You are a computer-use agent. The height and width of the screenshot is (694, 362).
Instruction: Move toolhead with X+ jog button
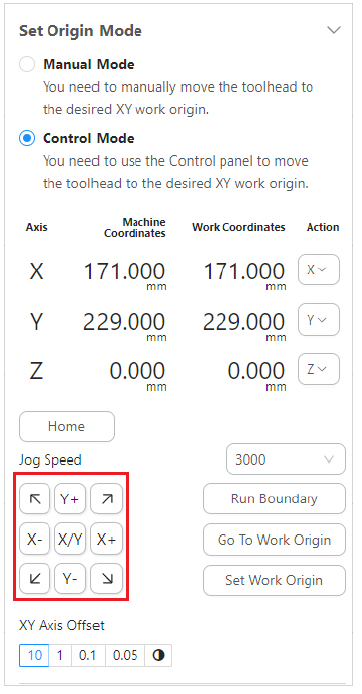pyautogui.click(x=106, y=539)
